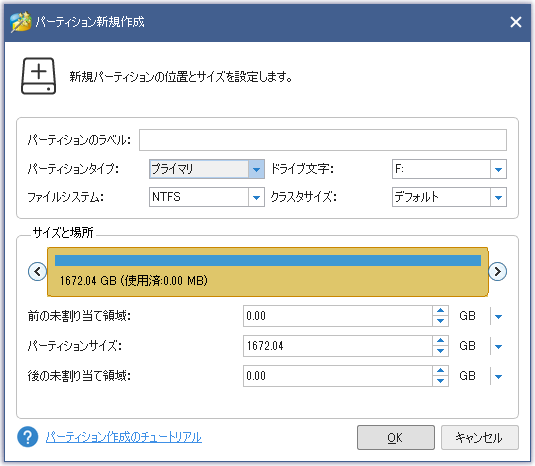Screen dimensions: 535x466
Task: Click the パーティションのラベル text field
Action: 323,140
